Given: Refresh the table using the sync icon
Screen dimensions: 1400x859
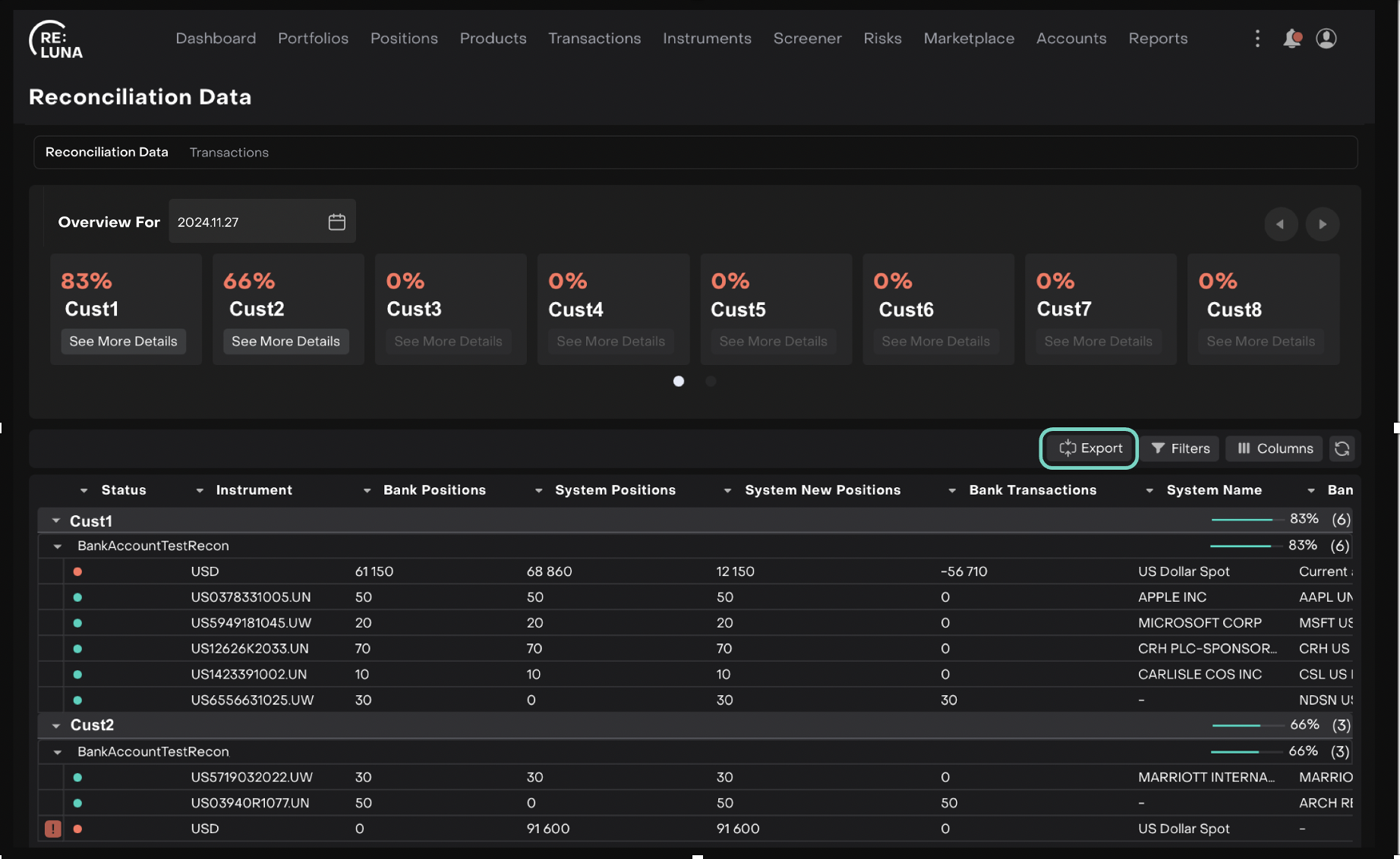Looking at the screenshot, I should click(1342, 448).
